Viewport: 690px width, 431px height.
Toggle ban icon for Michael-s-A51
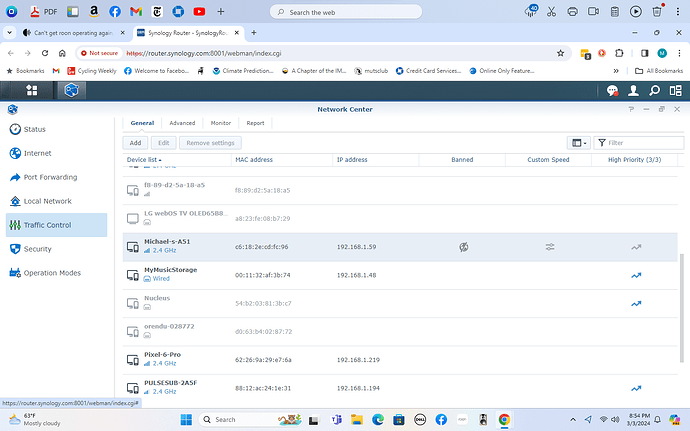tap(463, 247)
